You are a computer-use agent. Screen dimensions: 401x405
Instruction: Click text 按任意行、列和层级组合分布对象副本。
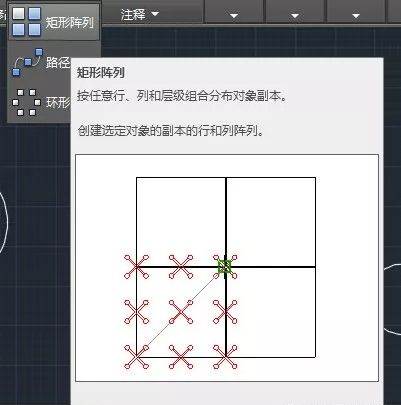(x=182, y=96)
